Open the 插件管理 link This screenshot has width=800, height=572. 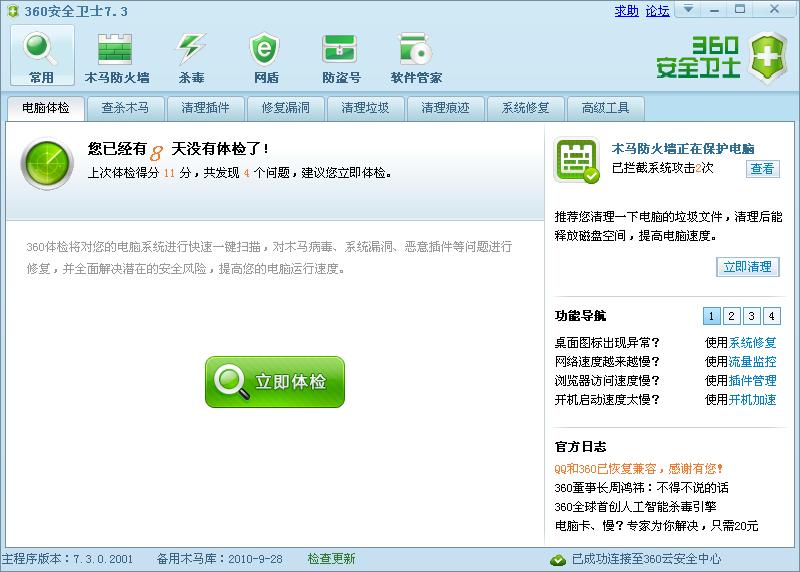[753, 381]
